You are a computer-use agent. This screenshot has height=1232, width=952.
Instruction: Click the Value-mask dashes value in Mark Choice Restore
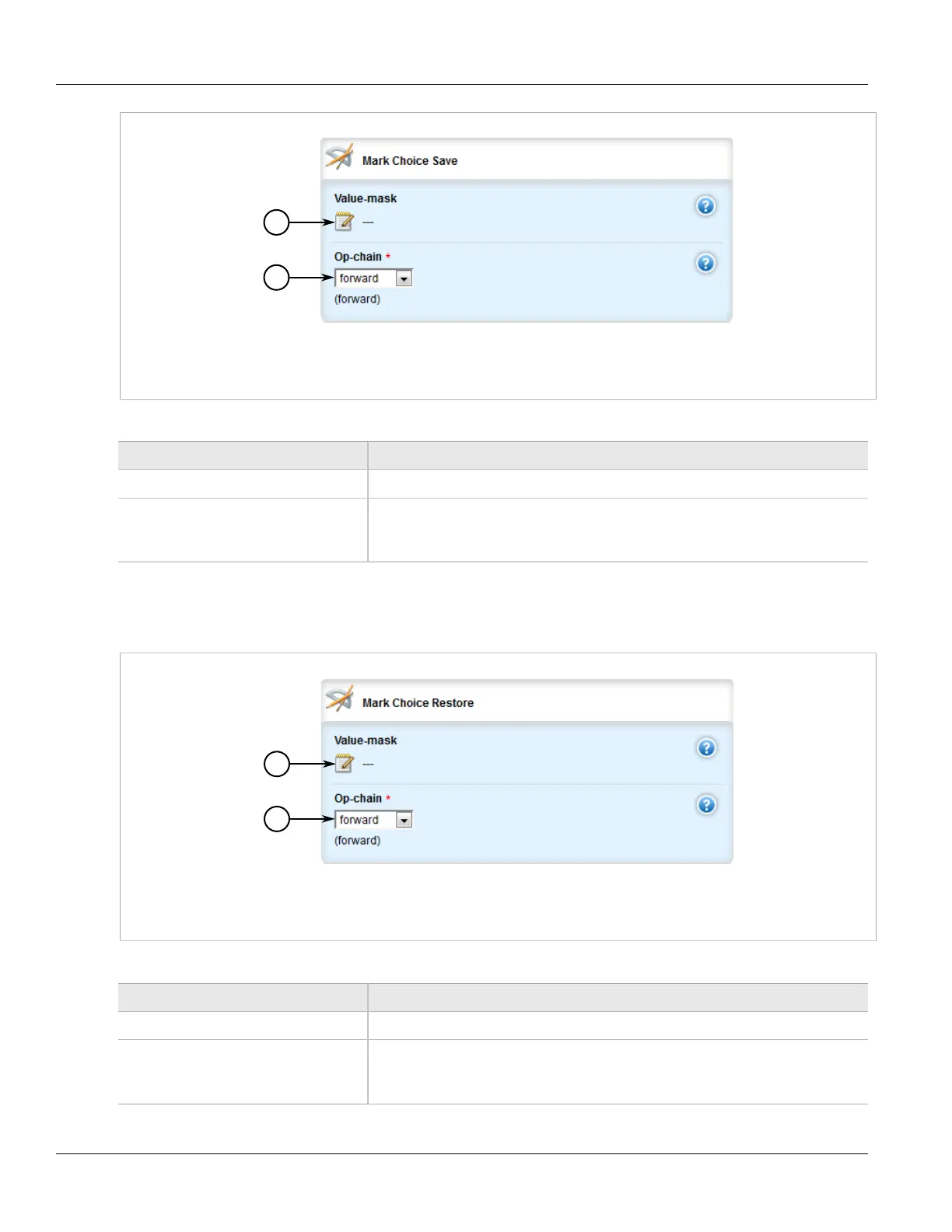(x=368, y=765)
